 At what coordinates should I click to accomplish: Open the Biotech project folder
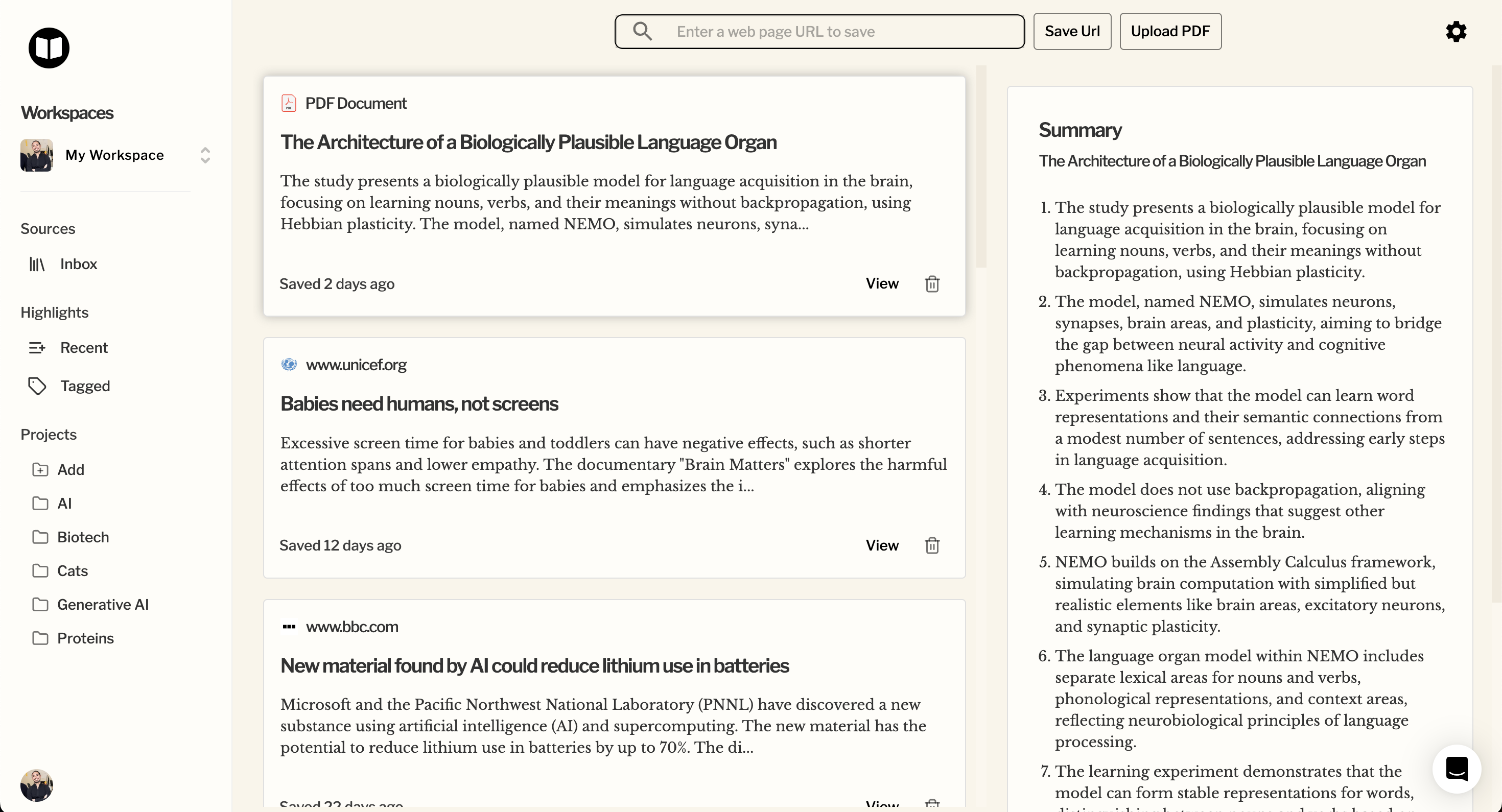tap(83, 537)
